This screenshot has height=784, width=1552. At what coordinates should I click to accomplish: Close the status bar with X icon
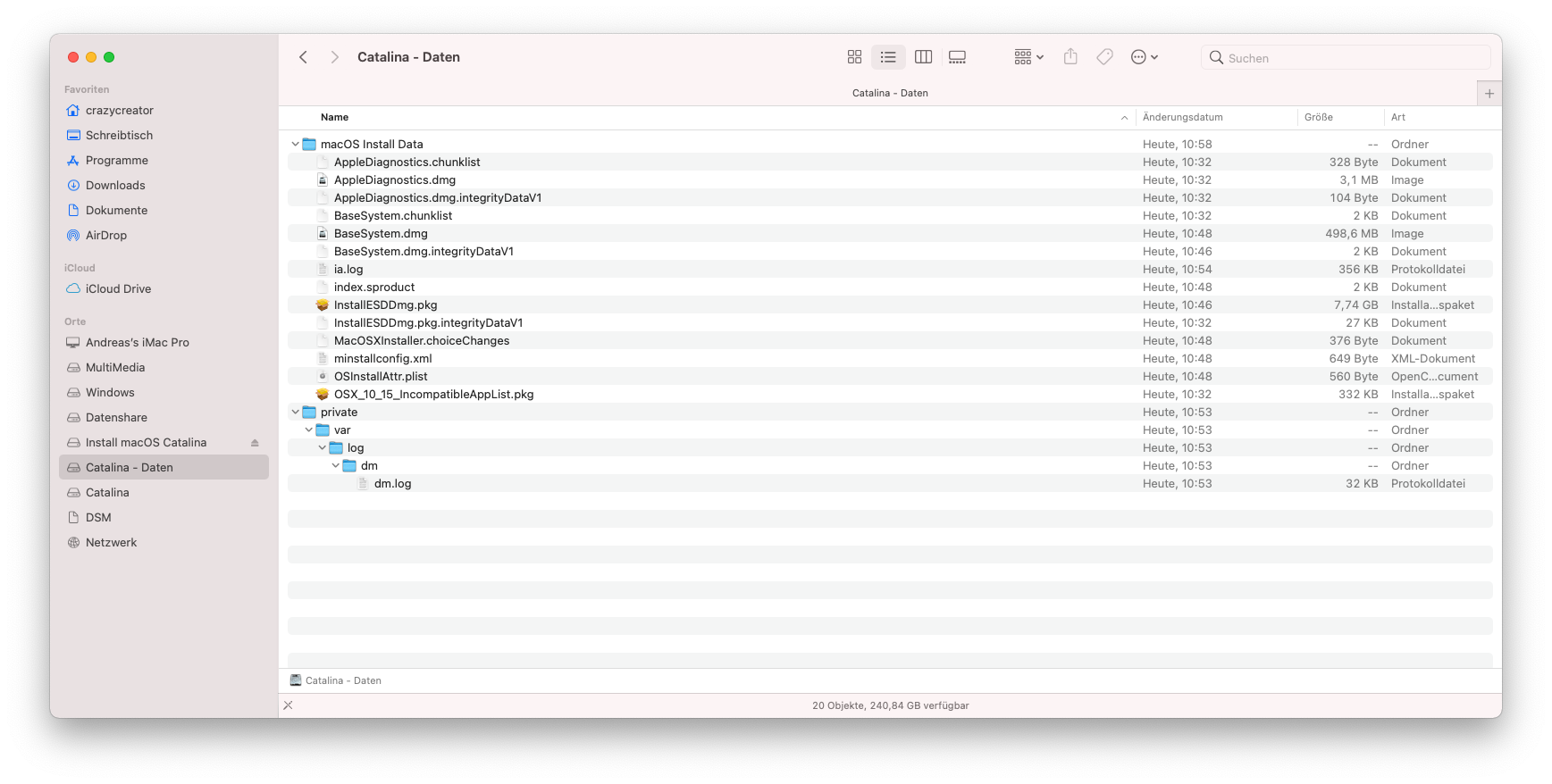coord(288,705)
